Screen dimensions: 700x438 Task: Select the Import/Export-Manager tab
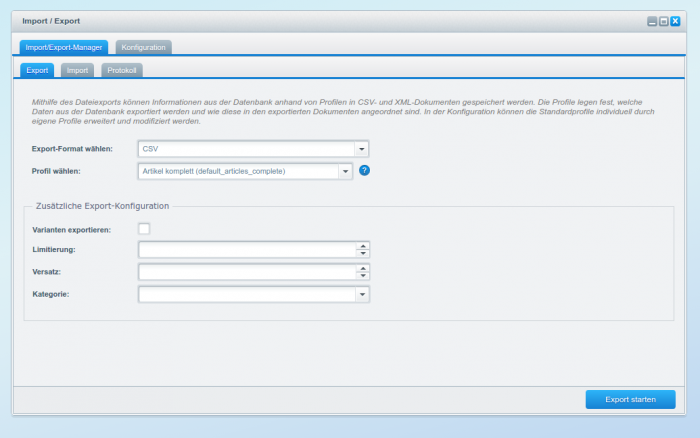pyautogui.click(x=64, y=47)
